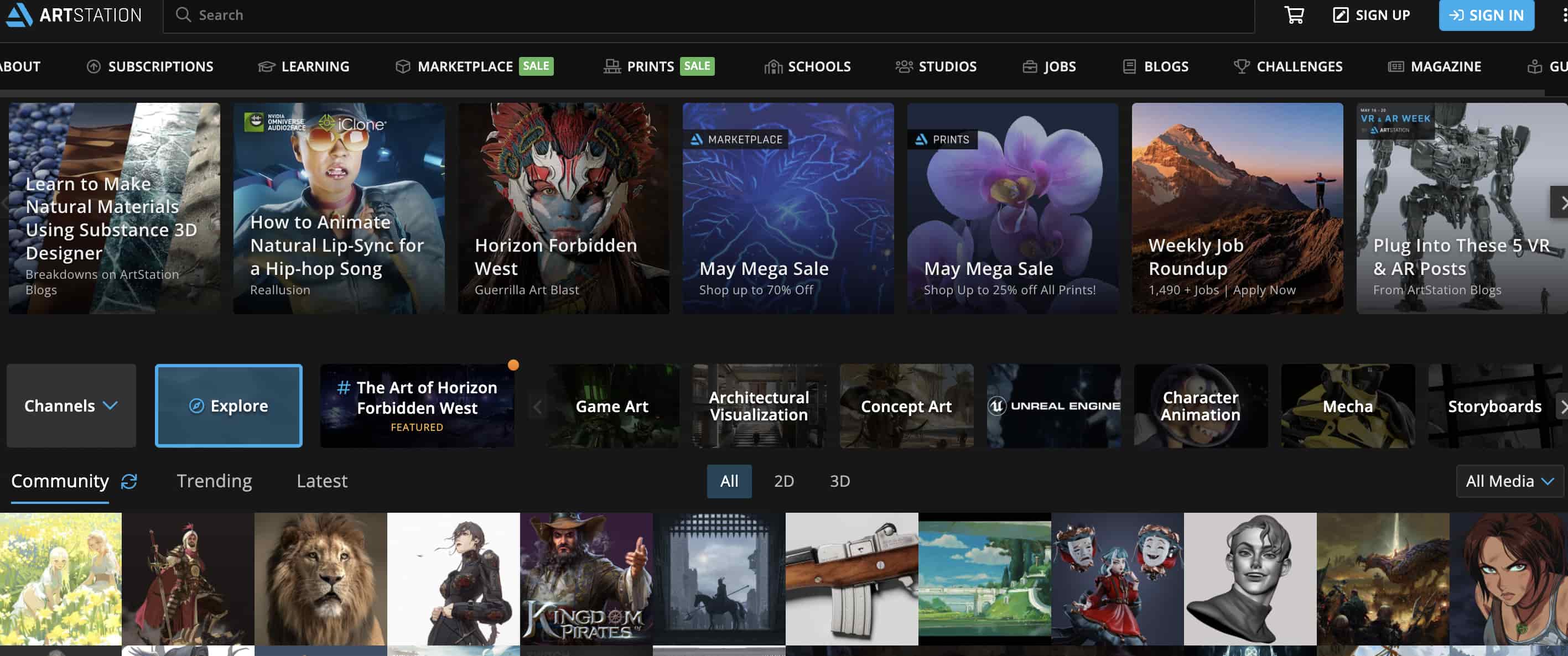Screen dimensions: 1568x656
Task: Refresh the Community feed
Action: click(128, 481)
